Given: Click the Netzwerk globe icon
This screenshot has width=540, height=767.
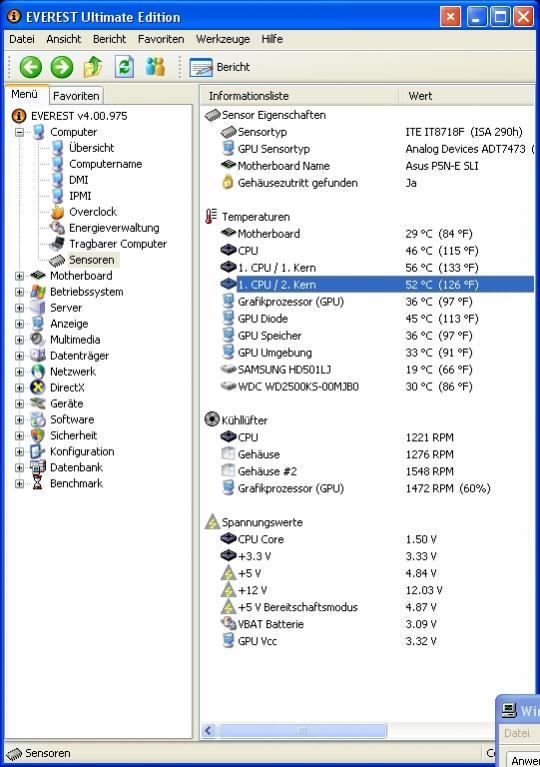Looking at the screenshot, I should [x=38, y=372].
